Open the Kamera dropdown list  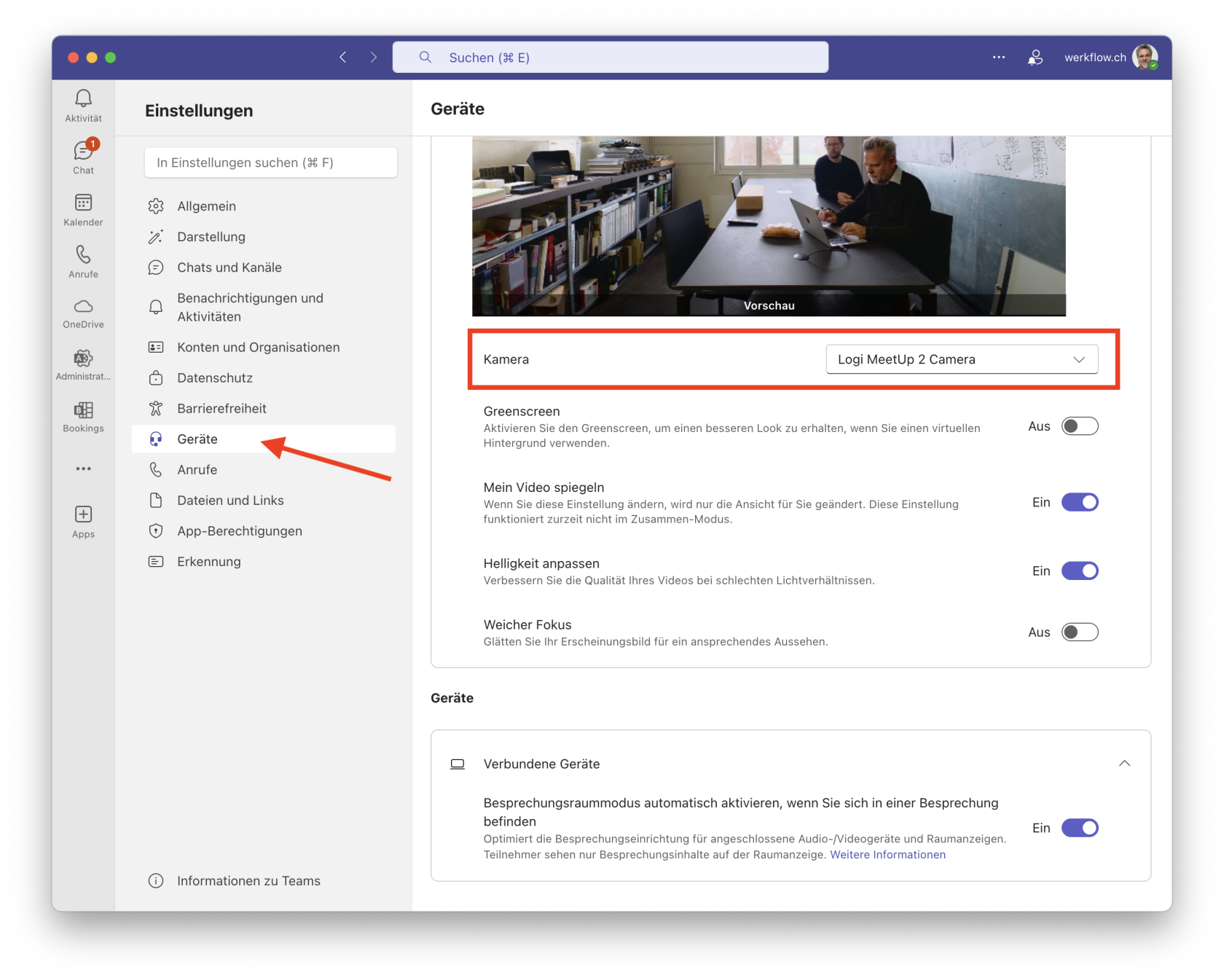pyautogui.click(x=961, y=359)
